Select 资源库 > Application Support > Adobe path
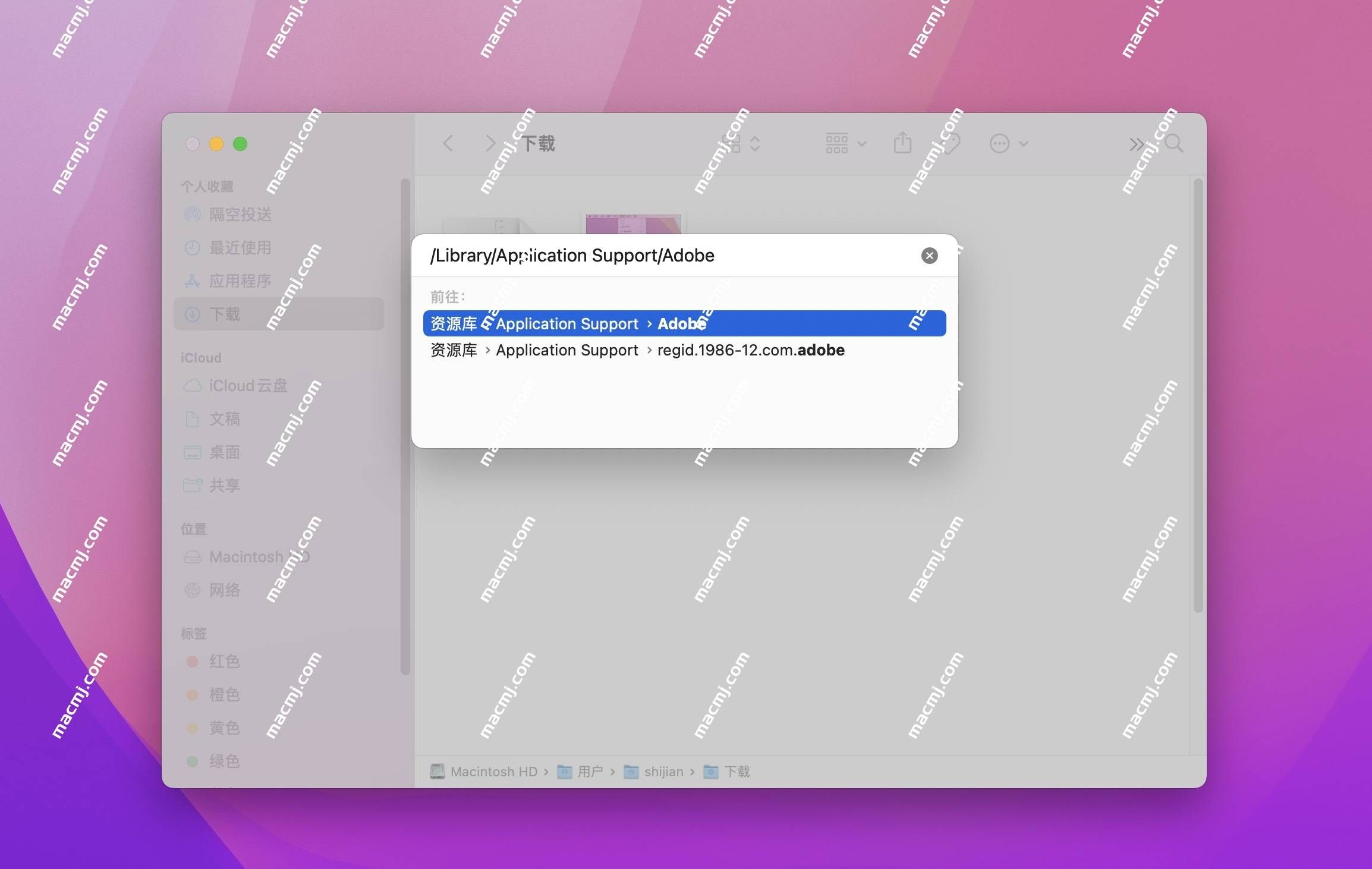The height and width of the screenshot is (869, 1372). [683, 323]
